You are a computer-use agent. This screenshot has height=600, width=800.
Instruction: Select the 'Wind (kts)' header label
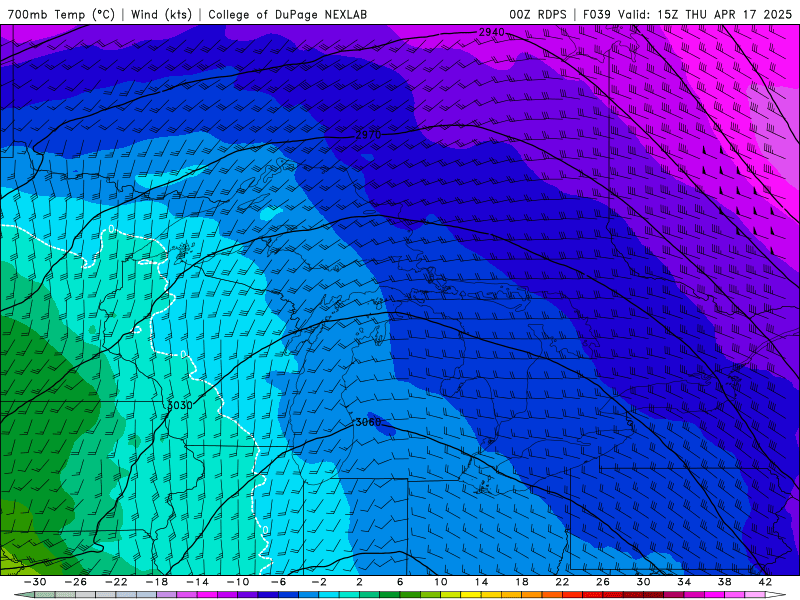click(x=161, y=15)
